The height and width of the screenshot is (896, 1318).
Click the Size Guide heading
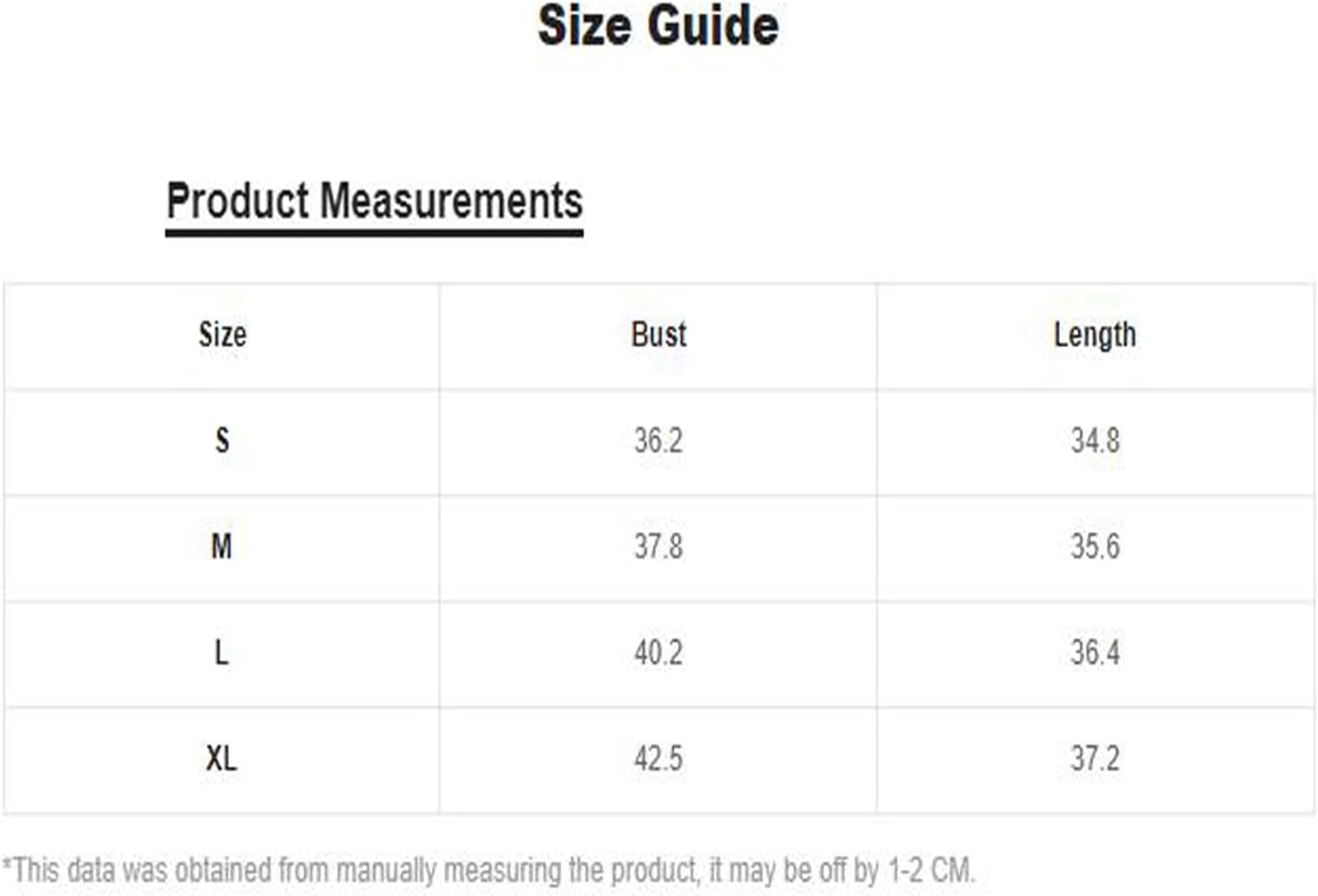(x=658, y=26)
